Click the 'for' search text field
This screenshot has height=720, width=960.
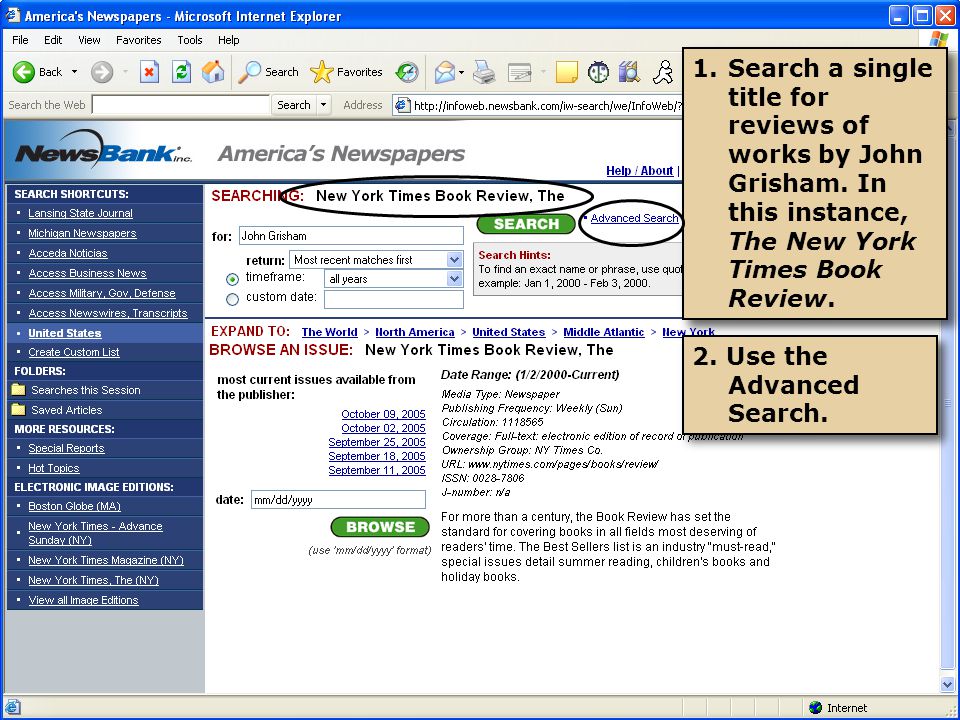pyautogui.click(x=351, y=236)
